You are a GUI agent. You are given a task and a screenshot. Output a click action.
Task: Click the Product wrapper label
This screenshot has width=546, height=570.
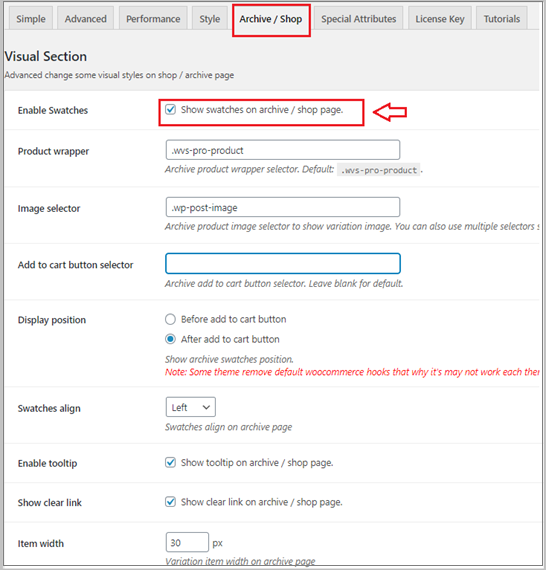pyautogui.click(x=53, y=151)
